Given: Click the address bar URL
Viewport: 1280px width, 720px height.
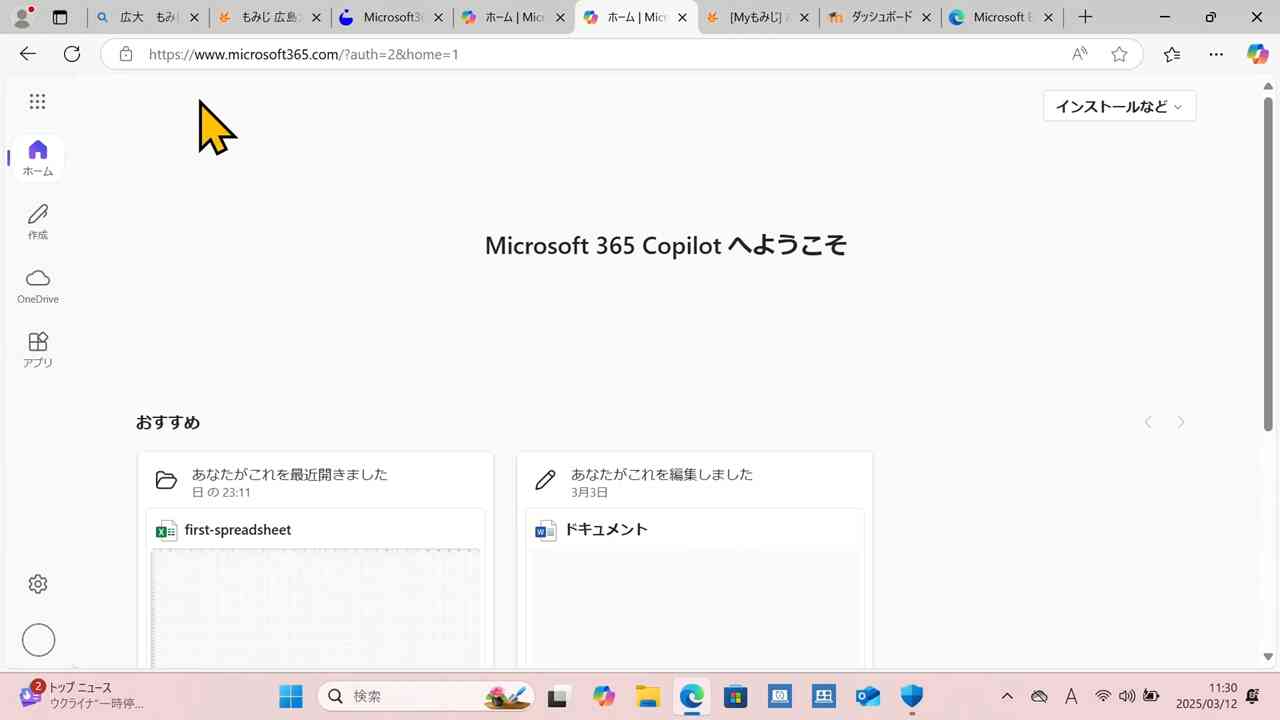Looking at the screenshot, I should point(304,54).
